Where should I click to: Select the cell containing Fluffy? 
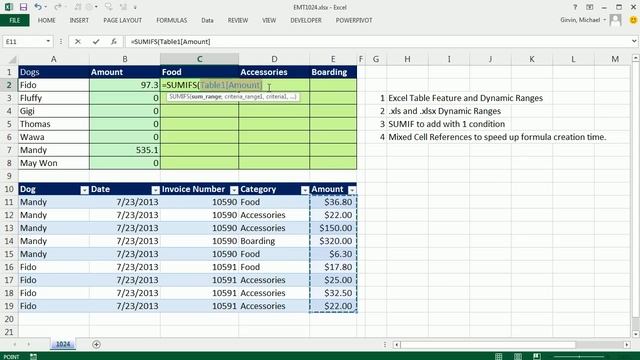53,98
